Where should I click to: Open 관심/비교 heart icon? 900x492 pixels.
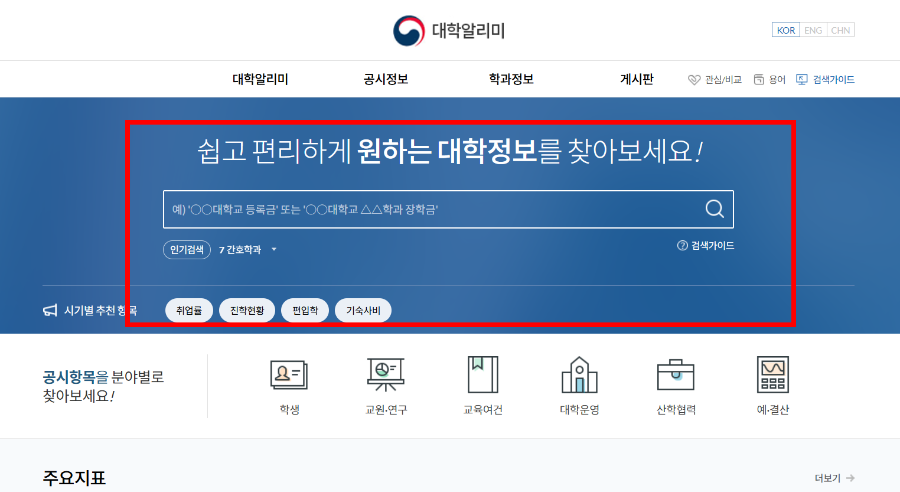click(694, 80)
